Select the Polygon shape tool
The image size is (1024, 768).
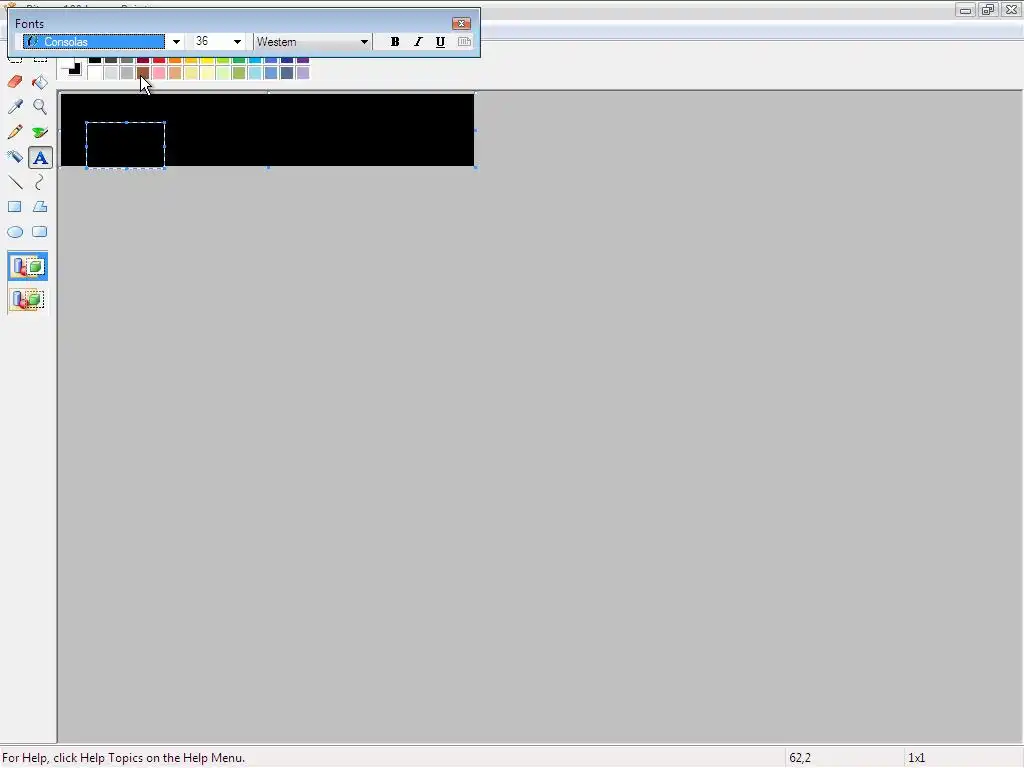pyautogui.click(x=40, y=207)
